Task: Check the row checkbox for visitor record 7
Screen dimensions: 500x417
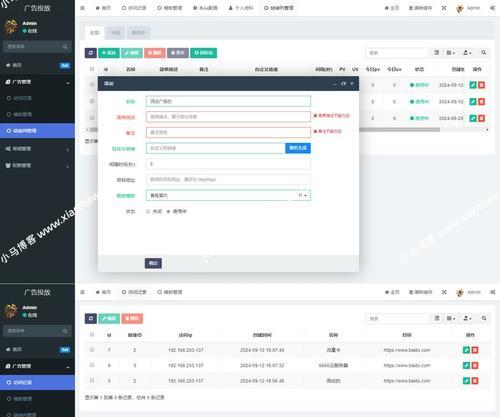Action: [92, 350]
